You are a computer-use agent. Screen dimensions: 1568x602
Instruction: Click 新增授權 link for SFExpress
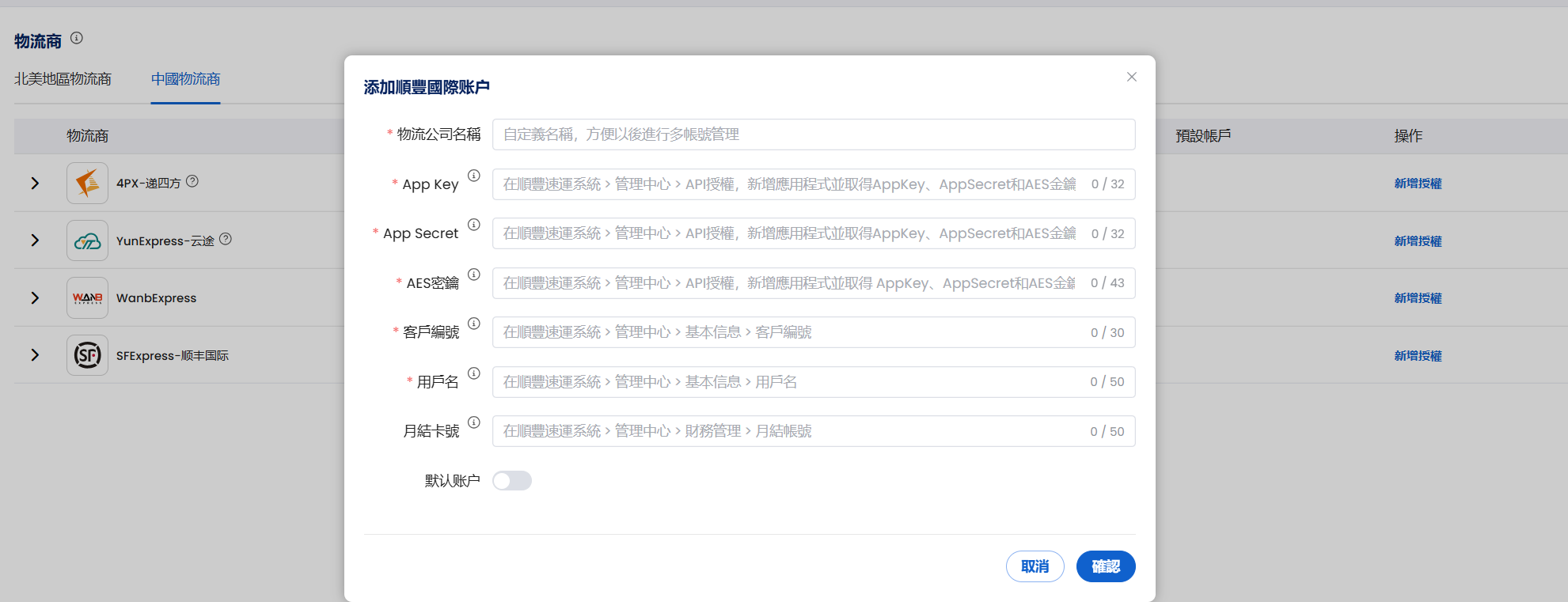[x=1418, y=356]
